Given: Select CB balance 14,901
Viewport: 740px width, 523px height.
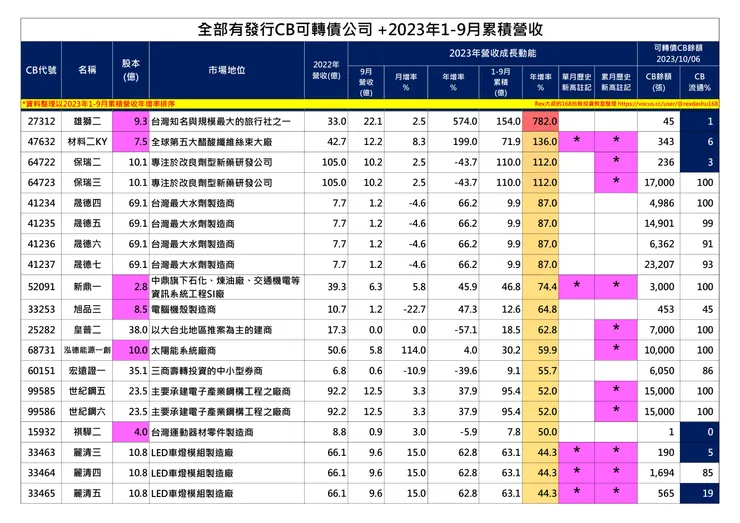Looking at the screenshot, I should [x=659, y=223].
